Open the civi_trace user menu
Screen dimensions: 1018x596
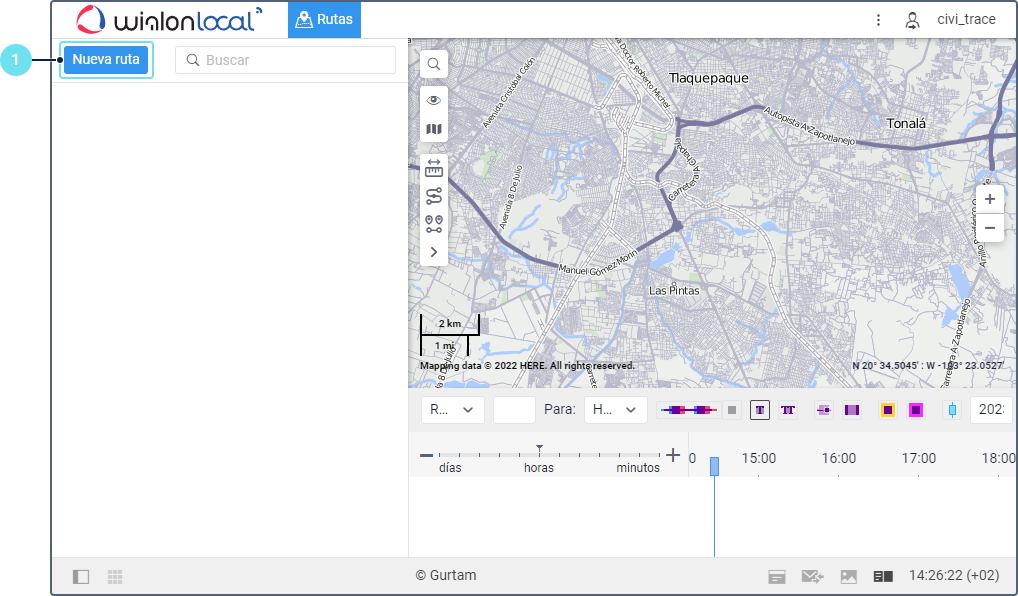click(x=966, y=19)
